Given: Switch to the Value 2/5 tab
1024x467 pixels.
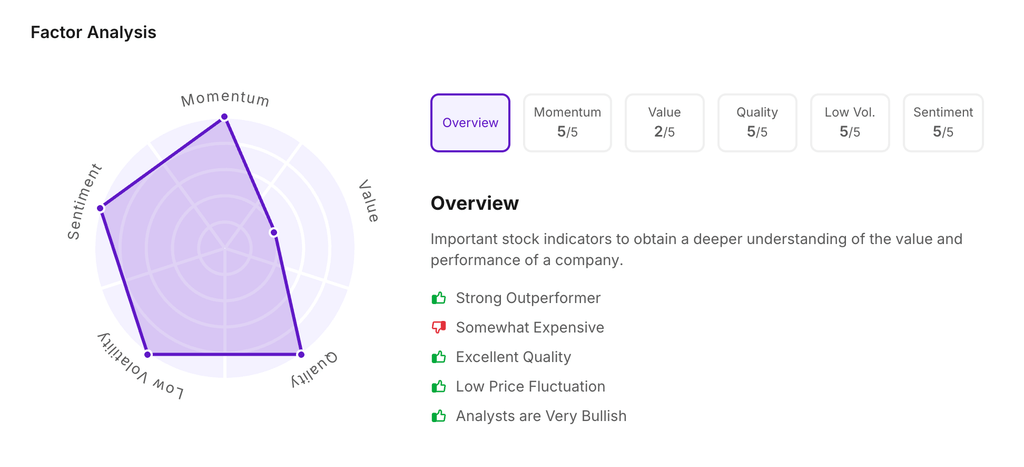Looking at the screenshot, I should [664, 123].
